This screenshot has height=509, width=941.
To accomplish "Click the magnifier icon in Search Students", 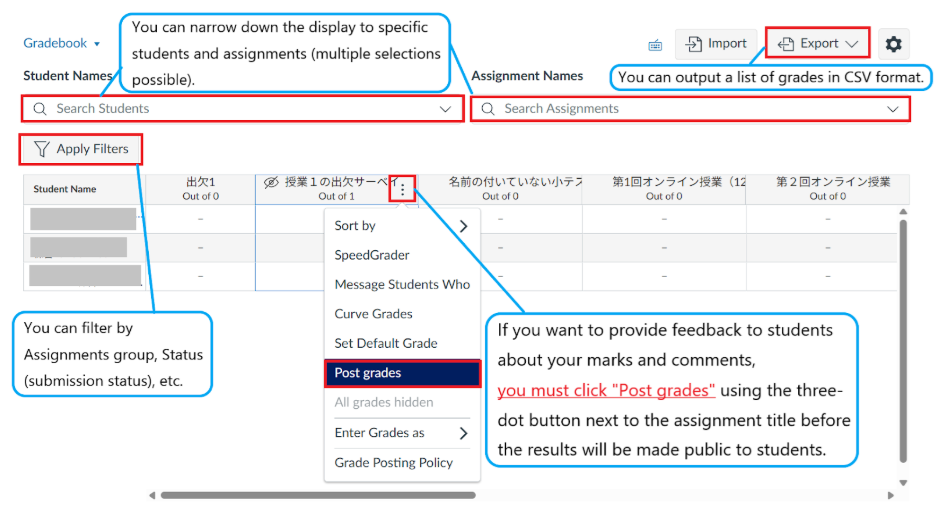I will (40, 109).
